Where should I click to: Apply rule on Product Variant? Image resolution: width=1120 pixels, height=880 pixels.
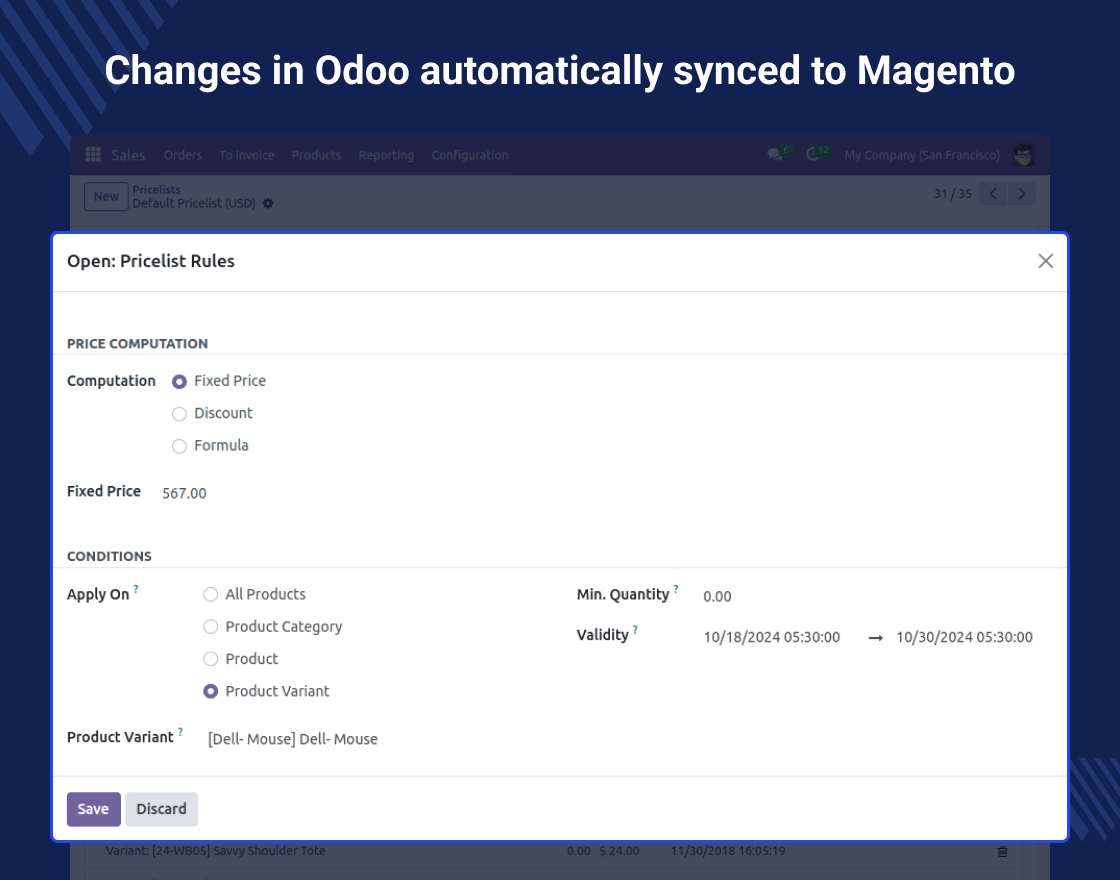click(211, 691)
